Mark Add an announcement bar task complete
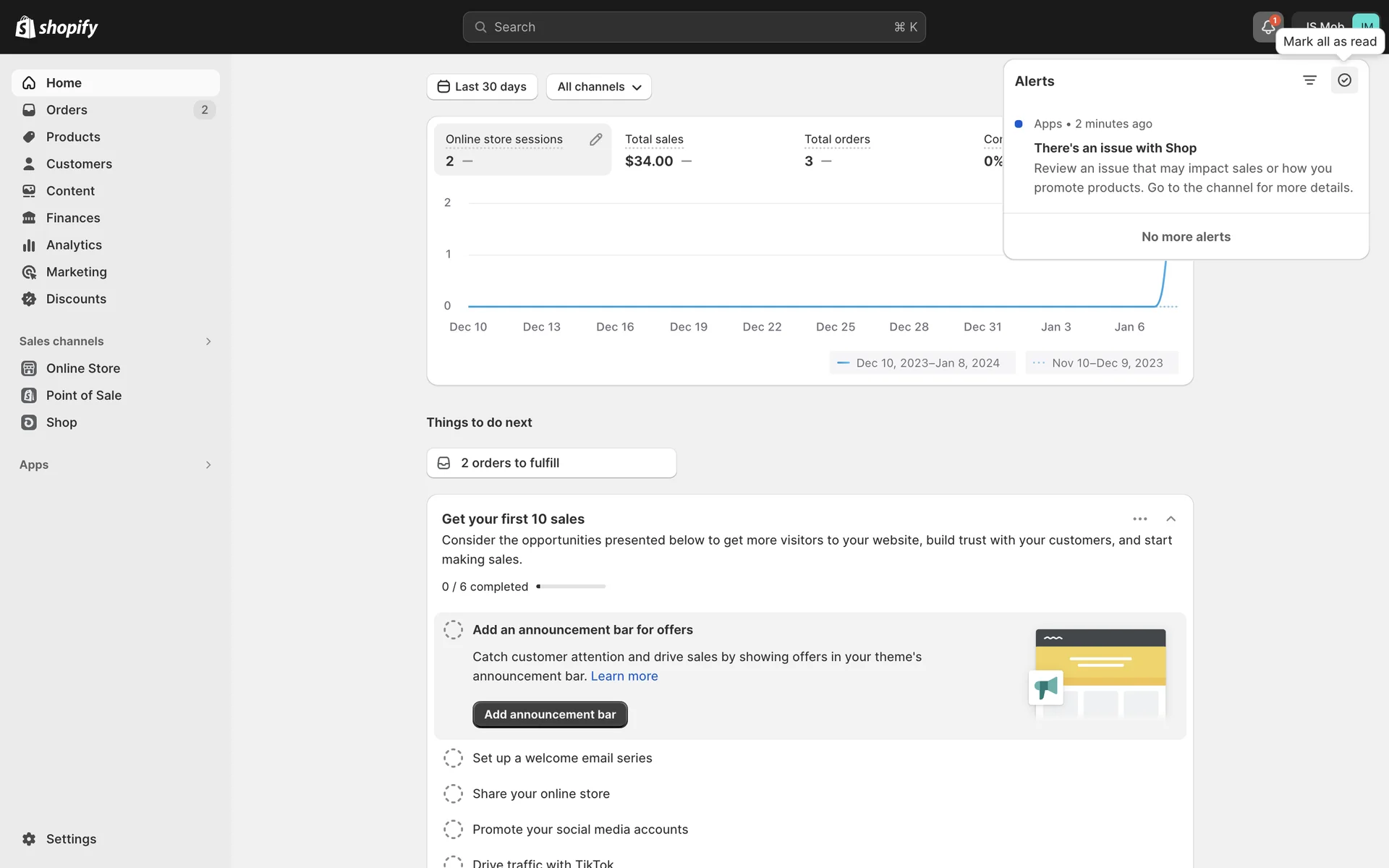The height and width of the screenshot is (868, 1389). pos(453,630)
